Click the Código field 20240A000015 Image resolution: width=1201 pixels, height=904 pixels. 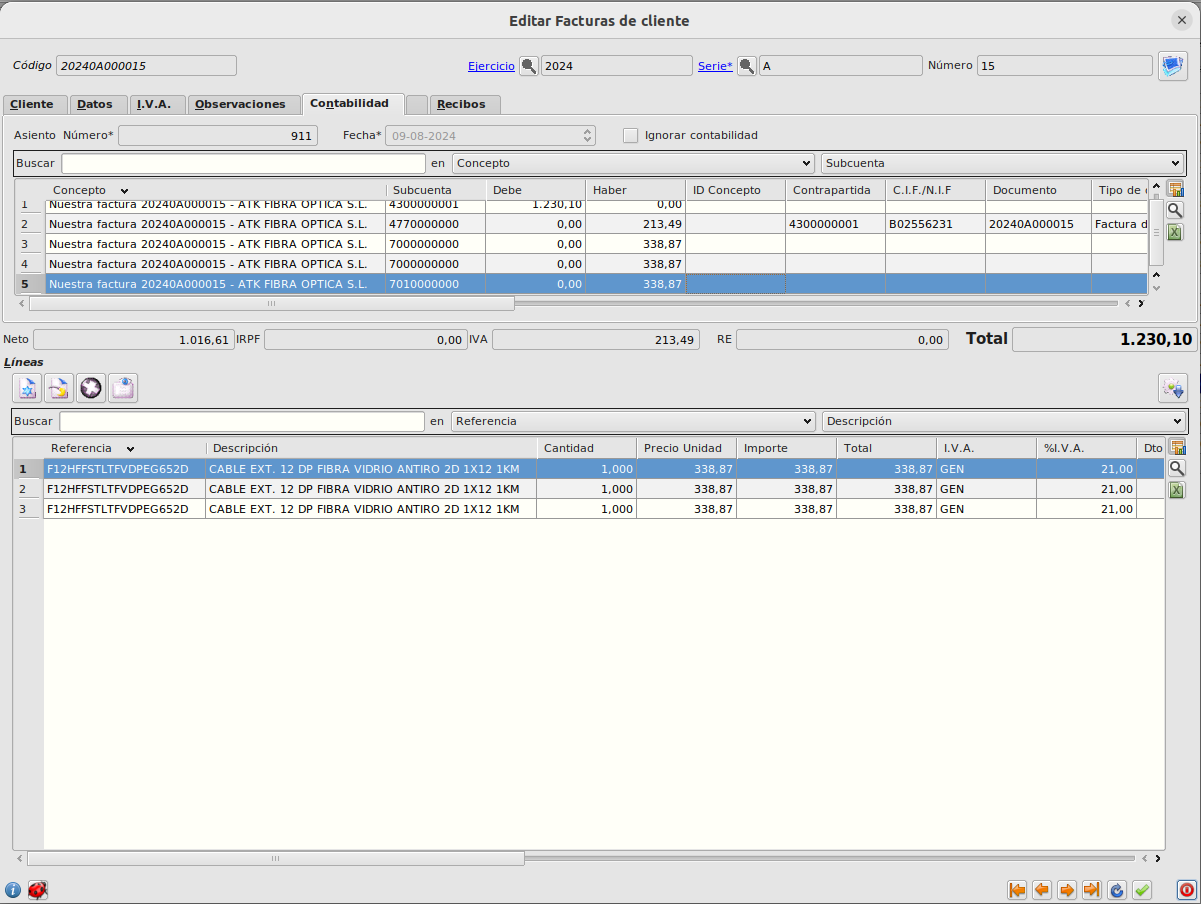click(146, 65)
